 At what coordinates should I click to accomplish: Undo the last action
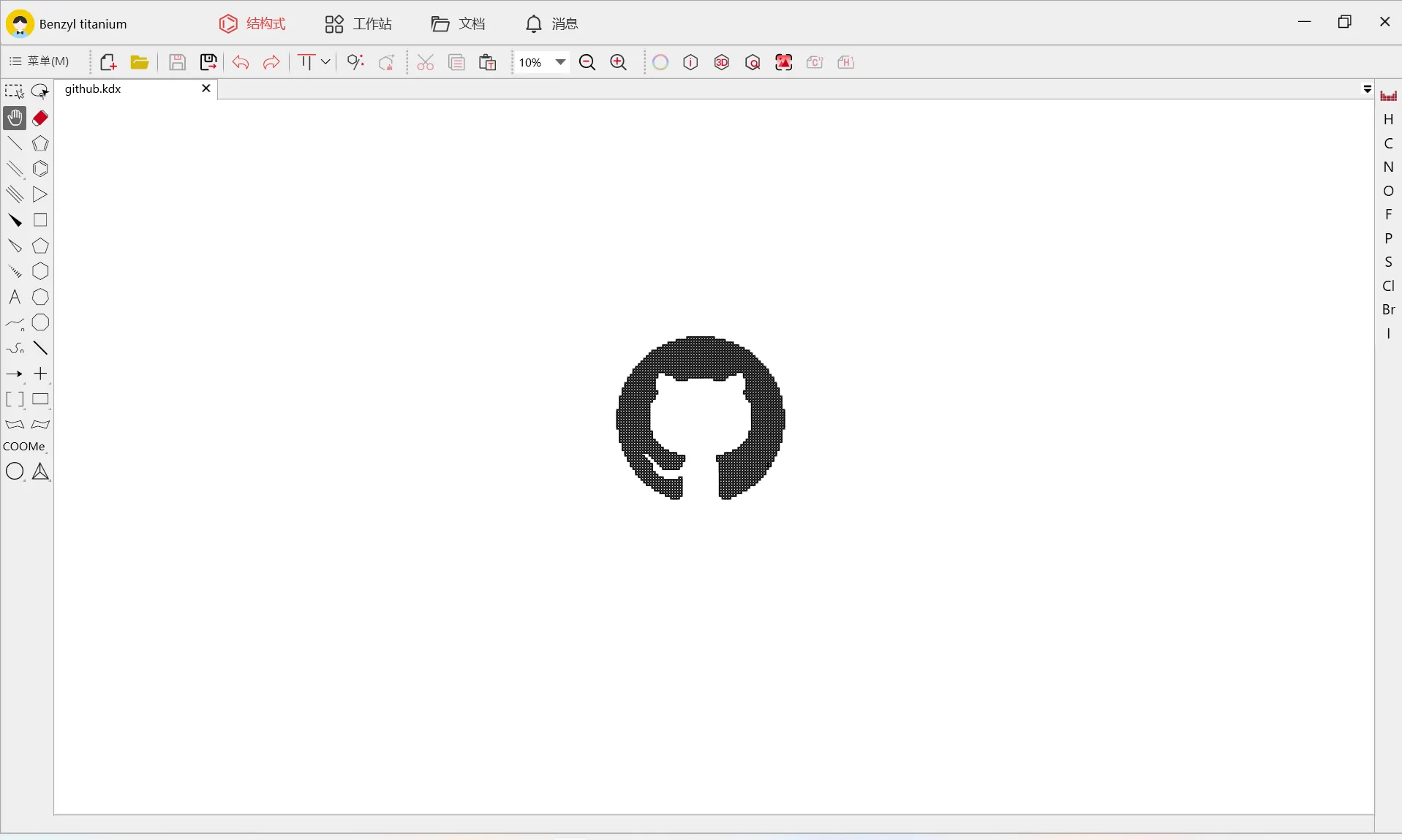pos(241,62)
